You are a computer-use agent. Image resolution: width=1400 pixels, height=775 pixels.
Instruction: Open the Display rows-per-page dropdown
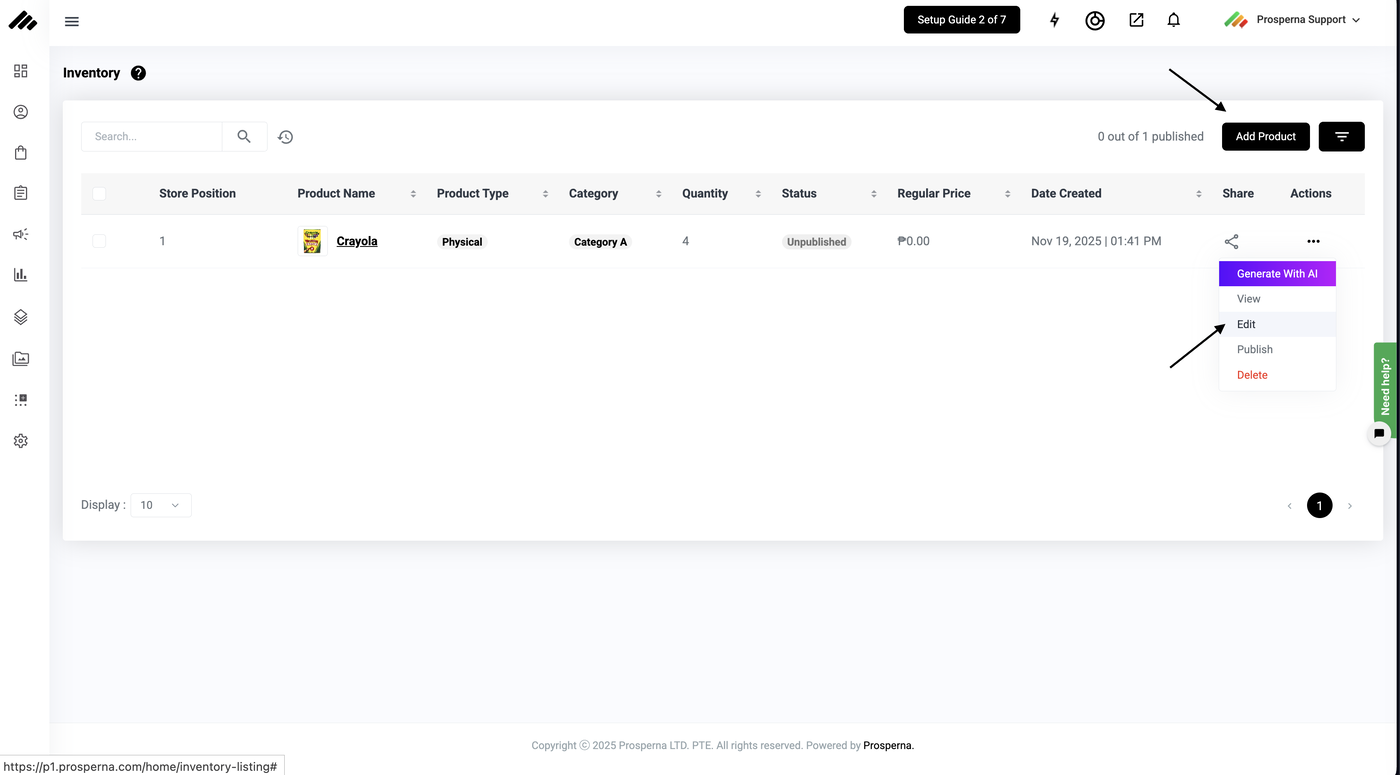coord(160,505)
